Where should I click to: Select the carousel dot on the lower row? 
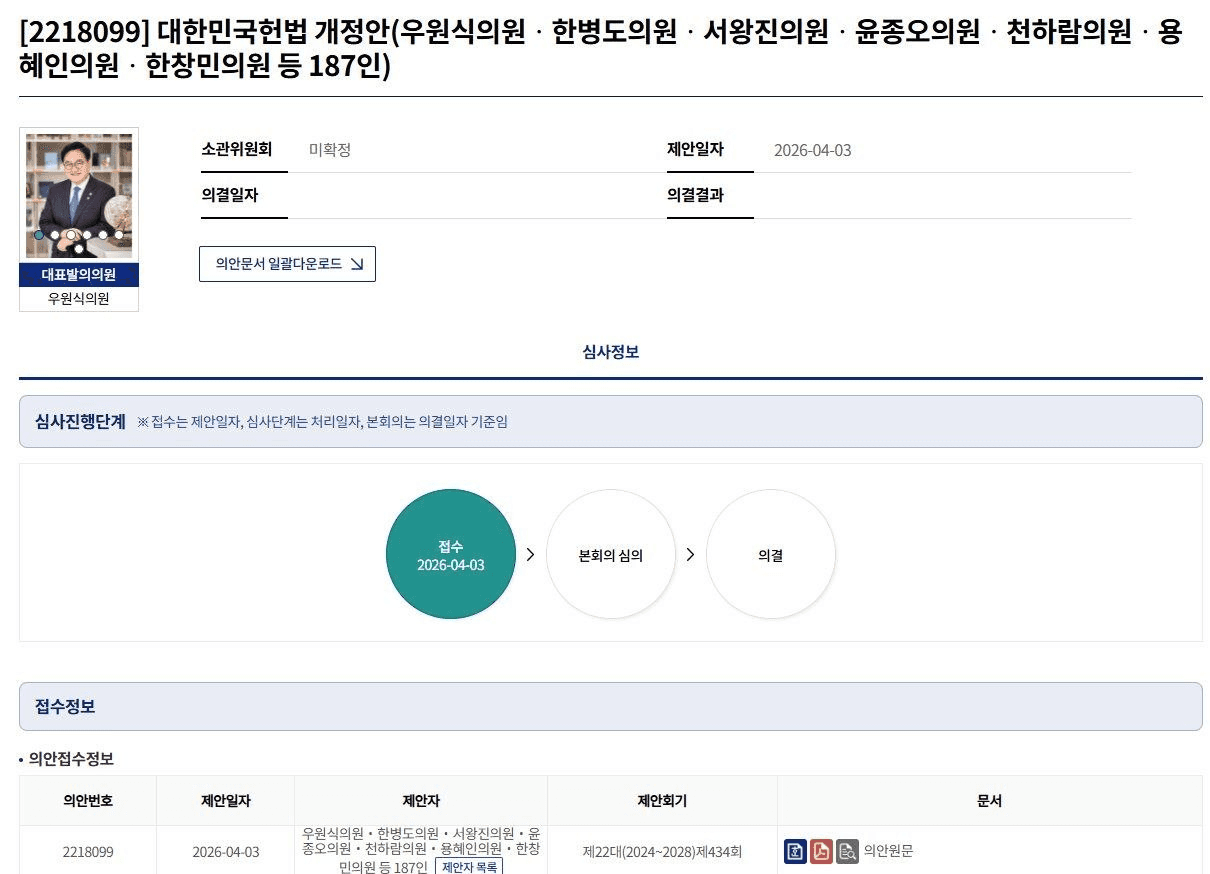pos(79,248)
